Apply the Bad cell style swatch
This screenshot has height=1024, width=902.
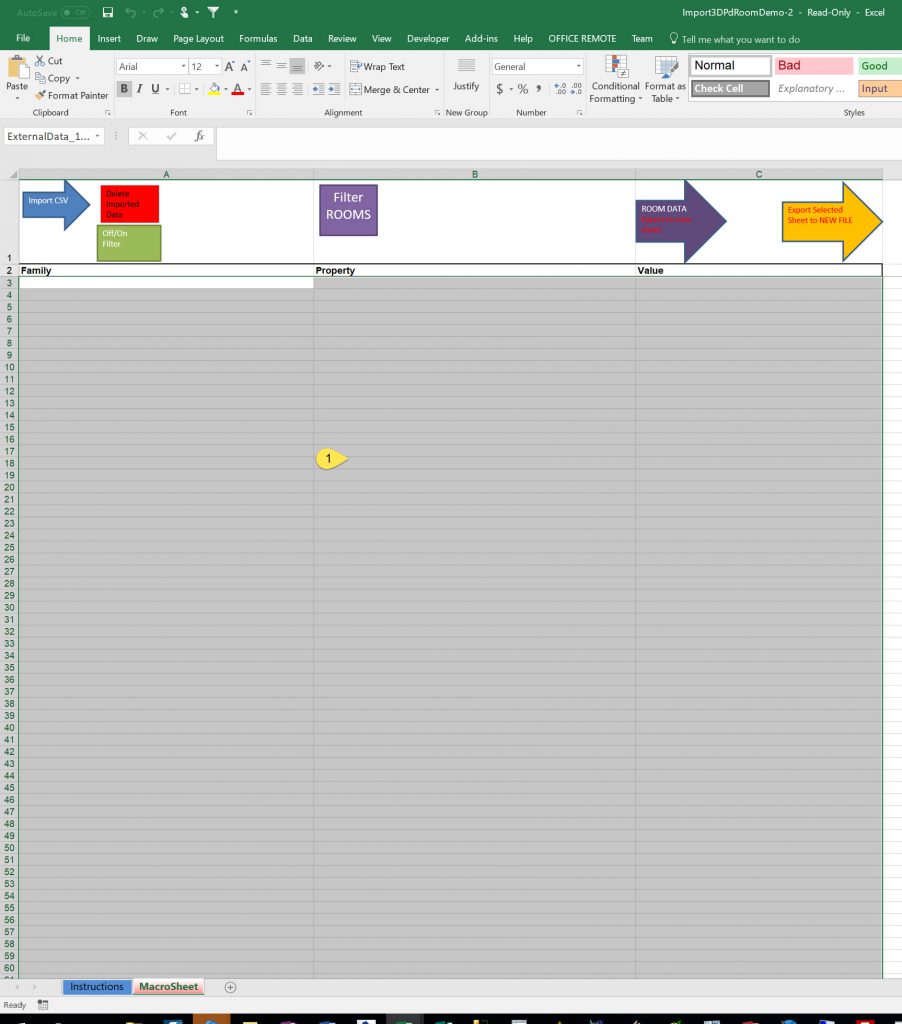point(813,66)
